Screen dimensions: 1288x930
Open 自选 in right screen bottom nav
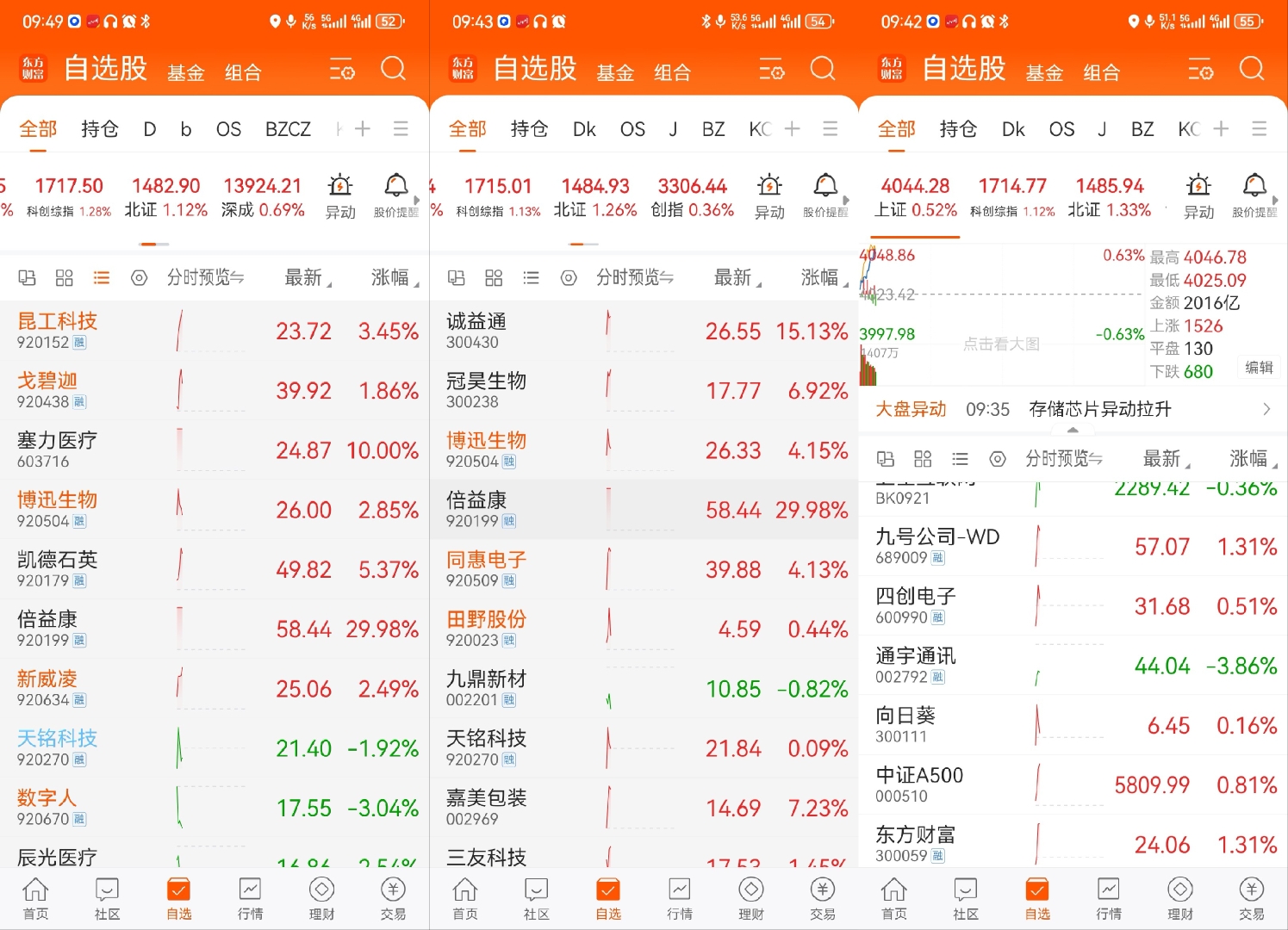(1037, 899)
